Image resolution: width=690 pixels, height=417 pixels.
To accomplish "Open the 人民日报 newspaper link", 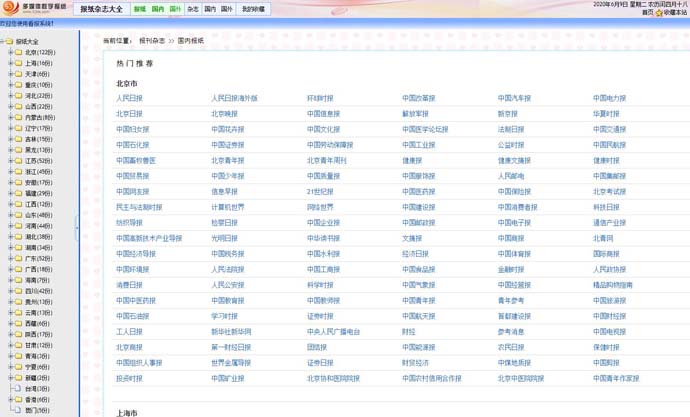I will 129,98.
